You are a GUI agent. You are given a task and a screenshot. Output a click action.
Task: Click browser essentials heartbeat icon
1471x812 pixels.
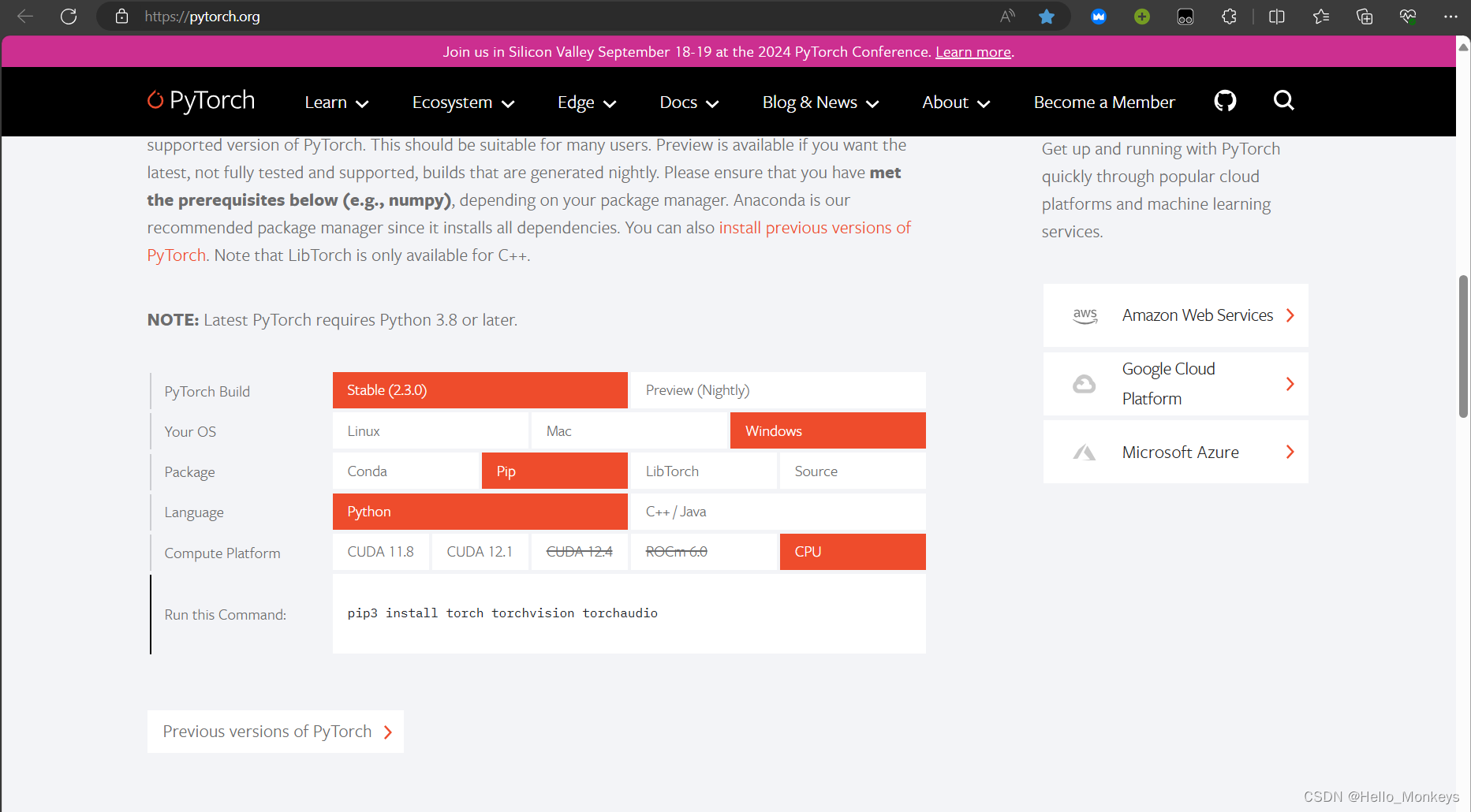[1408, 16]
